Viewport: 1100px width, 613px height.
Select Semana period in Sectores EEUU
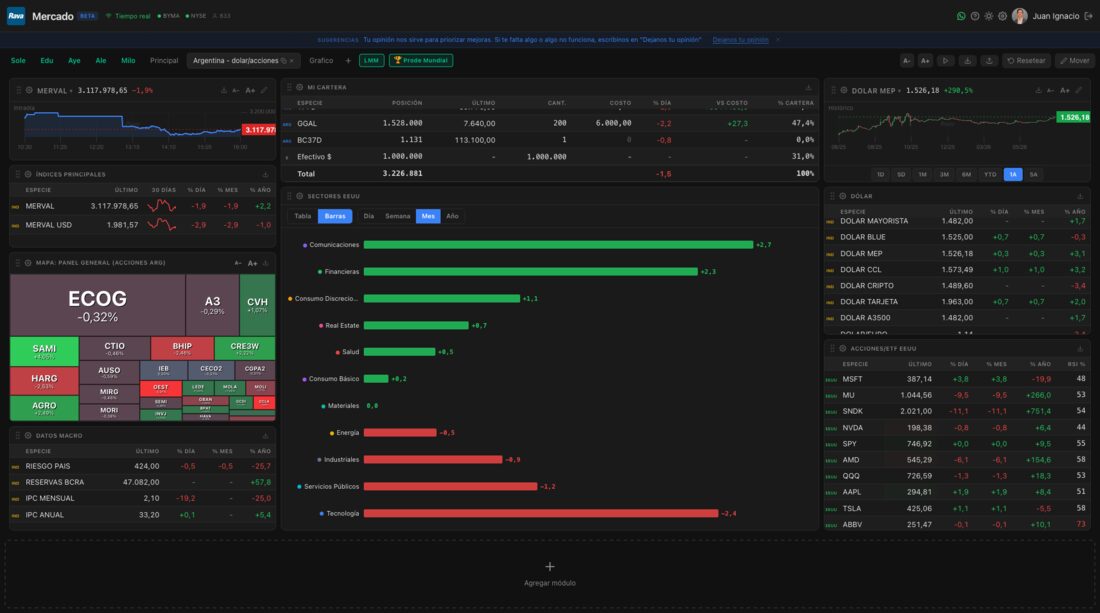(397, 216)
